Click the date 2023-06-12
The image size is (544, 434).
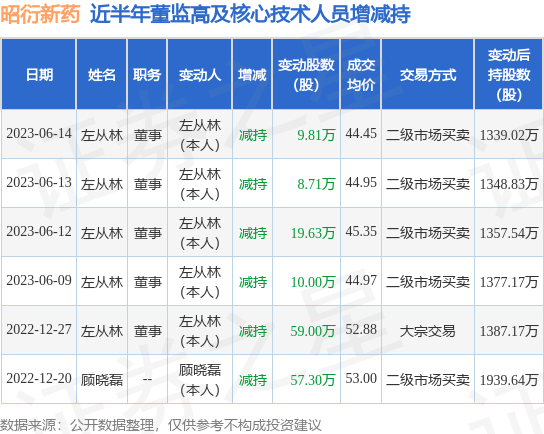39,232
